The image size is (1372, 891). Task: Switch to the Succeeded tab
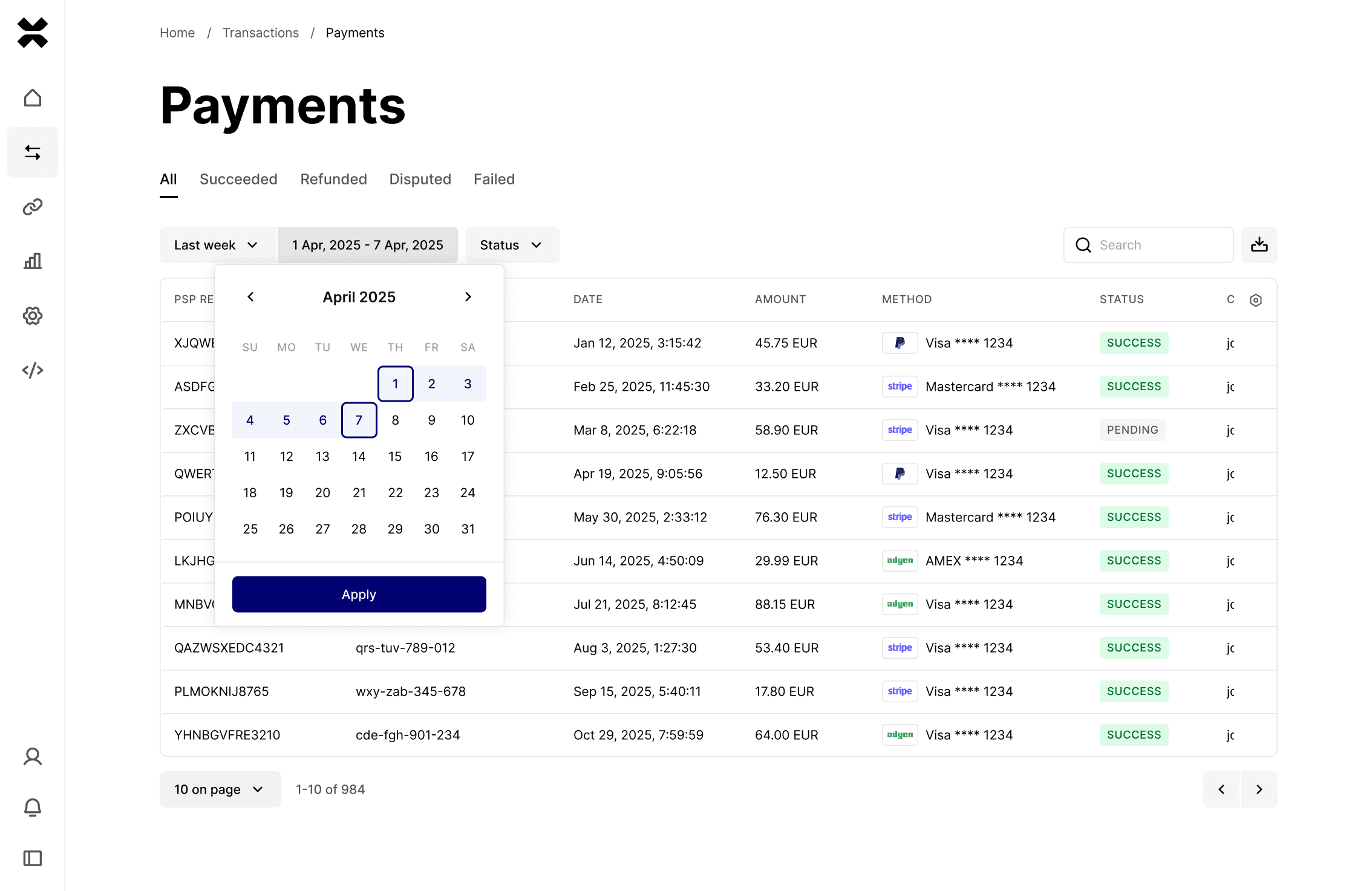tap(238, 179)
